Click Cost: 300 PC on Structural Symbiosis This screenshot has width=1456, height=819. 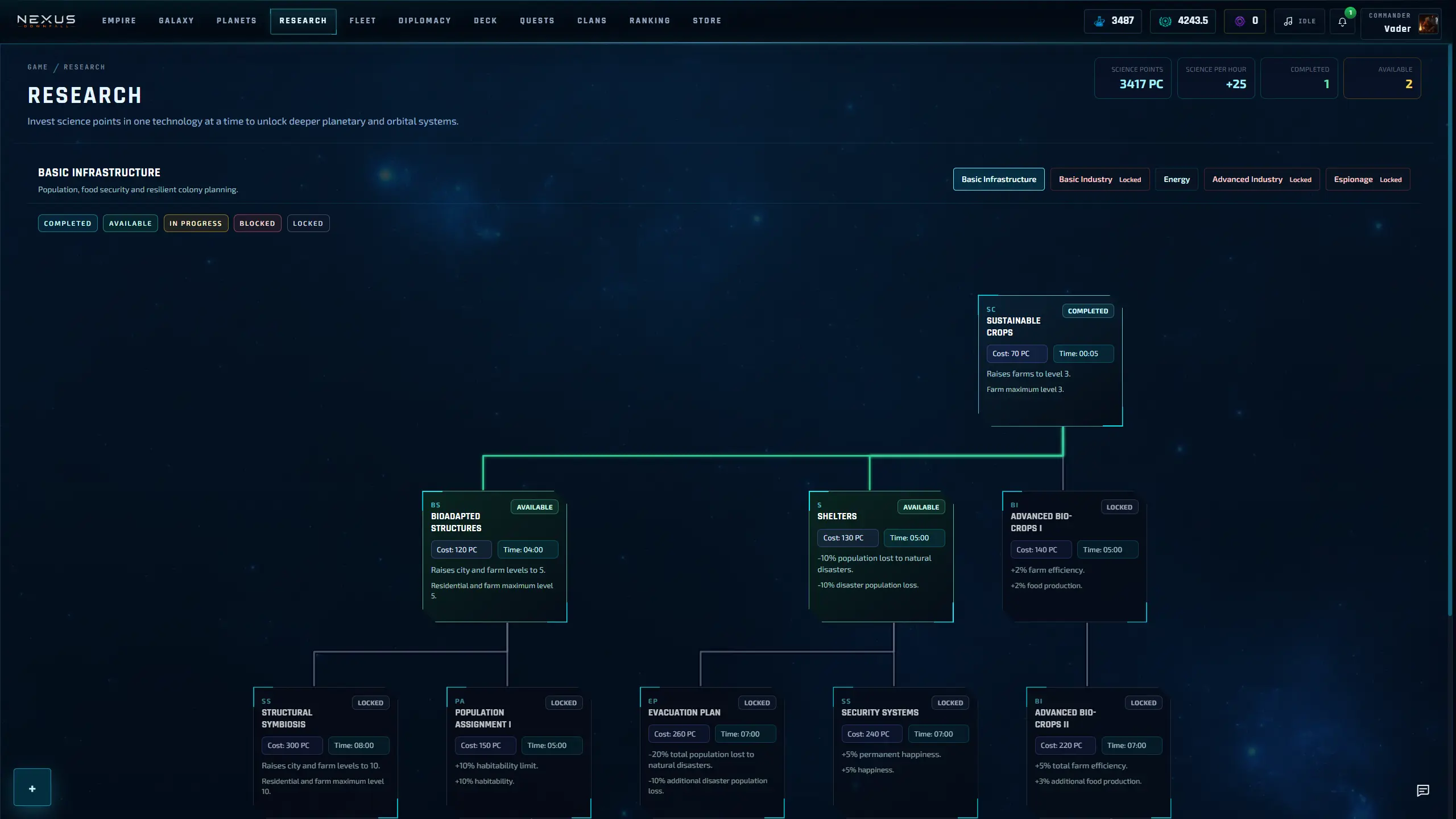[x=292, y=746]
